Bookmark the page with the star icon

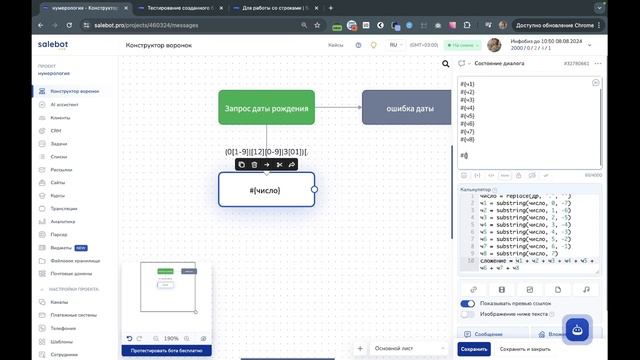(x=317, y=25)
